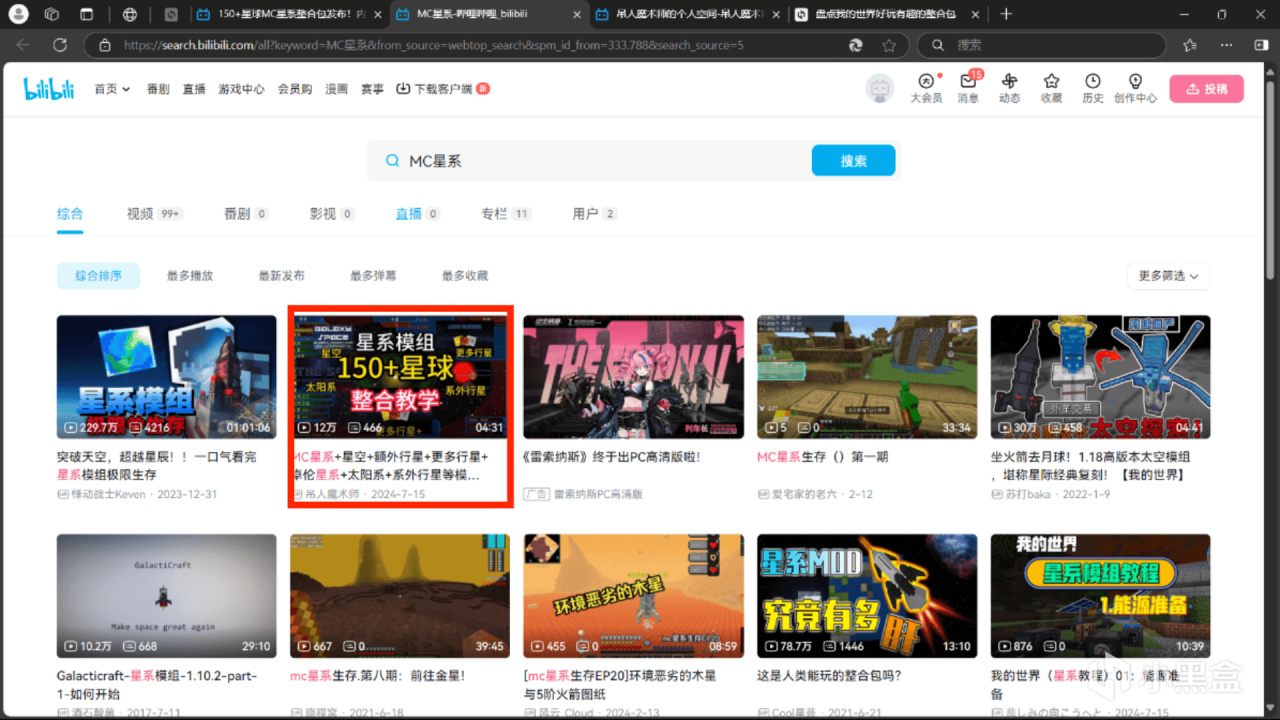This screenshot has height=720, width=1280.
Task: Sort results by 最多收藏
Action: click(x=465, y=276)
